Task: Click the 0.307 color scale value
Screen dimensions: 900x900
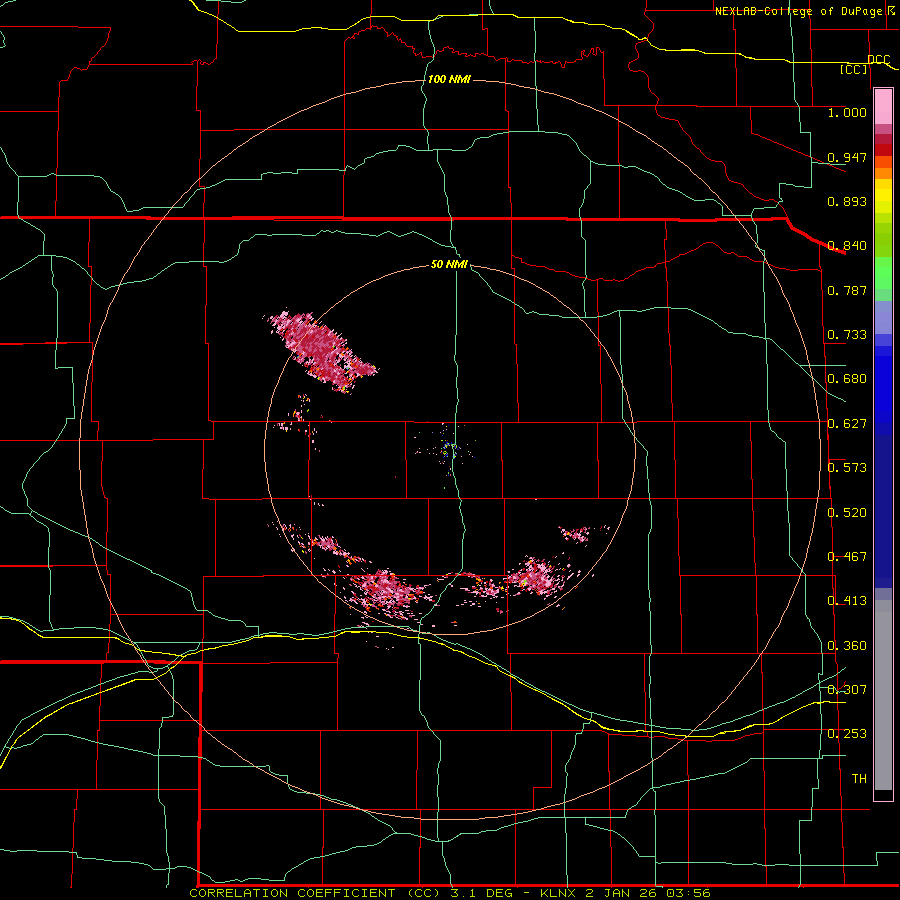Action: [x=847, y=690]
